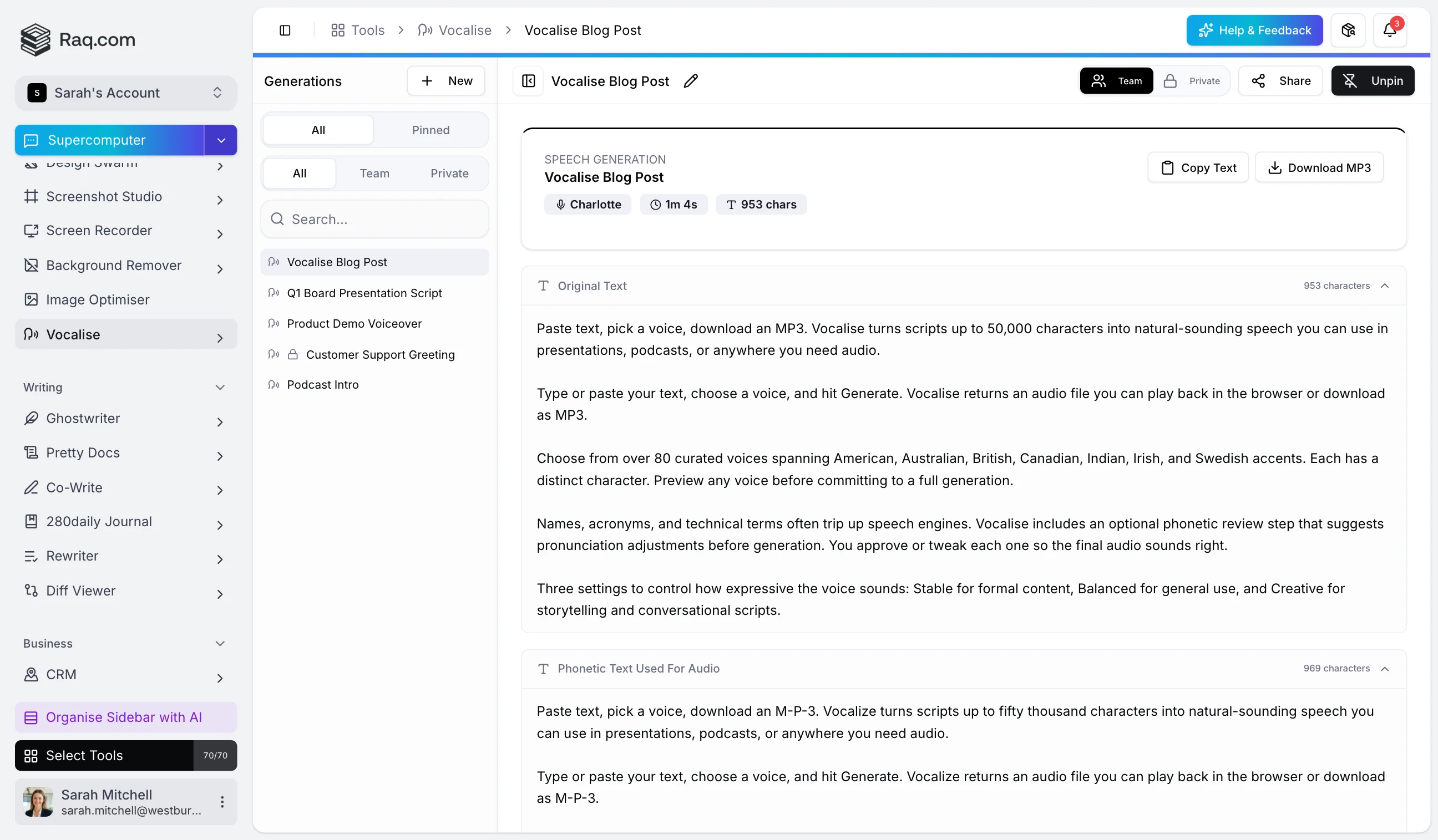The image size is (1438, 840).
Task: Click Sarah Mitchell's profile photo
Action: [38, 802]
